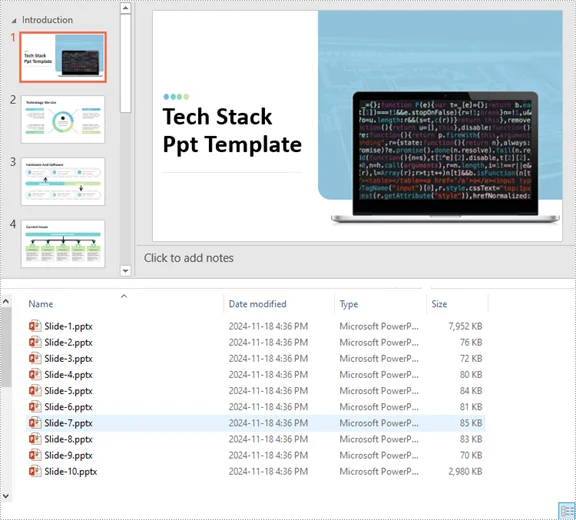Click slide panel scroll up arrow
576x520 pixels.
[x=126, y=8]
